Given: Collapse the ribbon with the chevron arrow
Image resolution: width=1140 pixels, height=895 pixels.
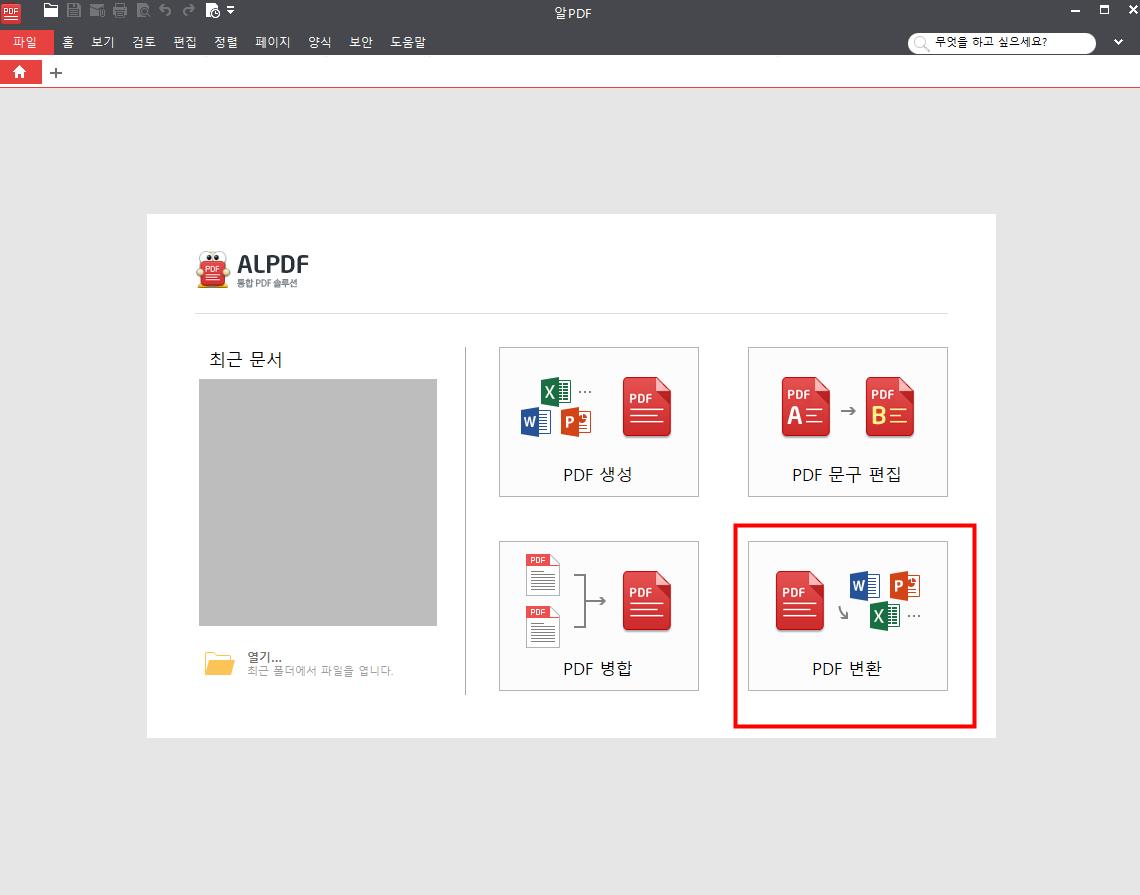Looking at the screenshot, I should click(1118, 42).
